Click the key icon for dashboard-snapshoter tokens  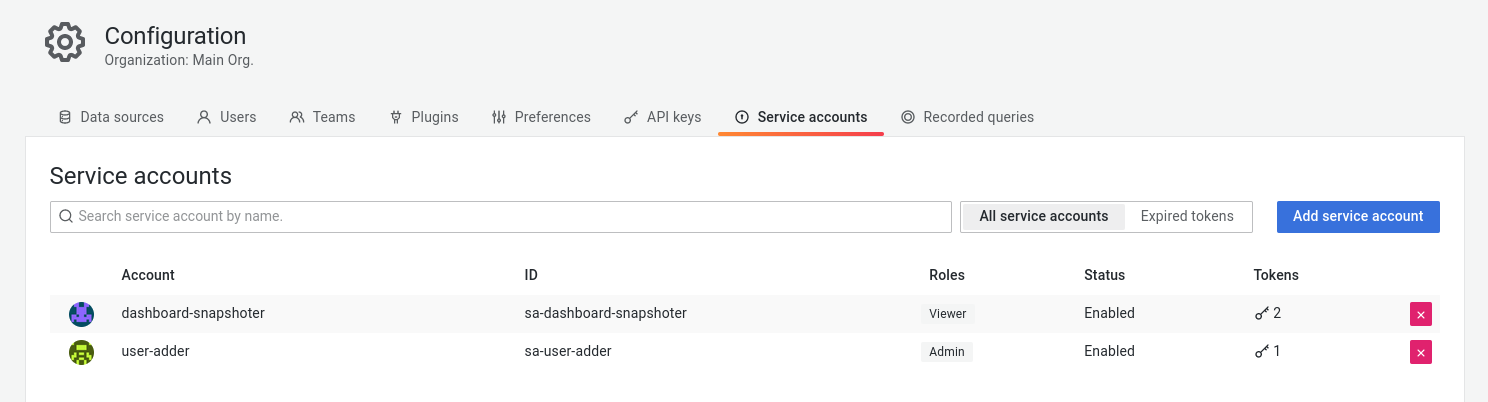[x=1261, y=314]
